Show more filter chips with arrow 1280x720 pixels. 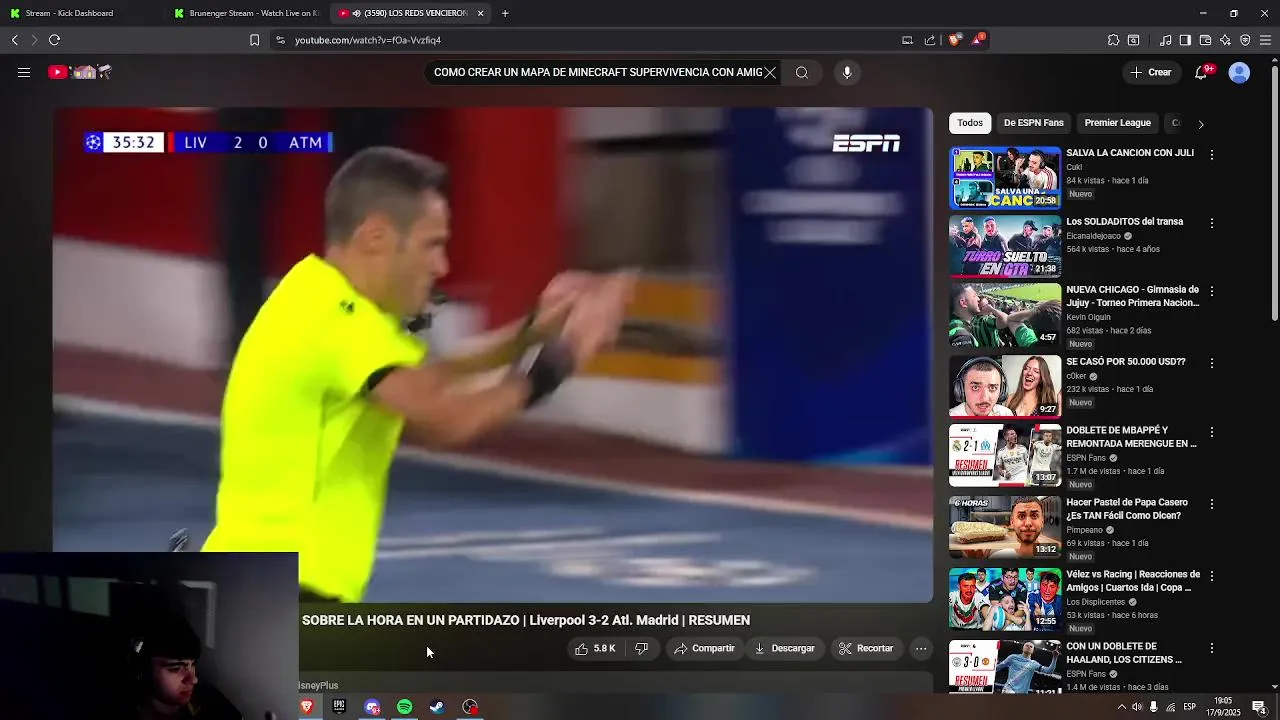[1201, 124]
